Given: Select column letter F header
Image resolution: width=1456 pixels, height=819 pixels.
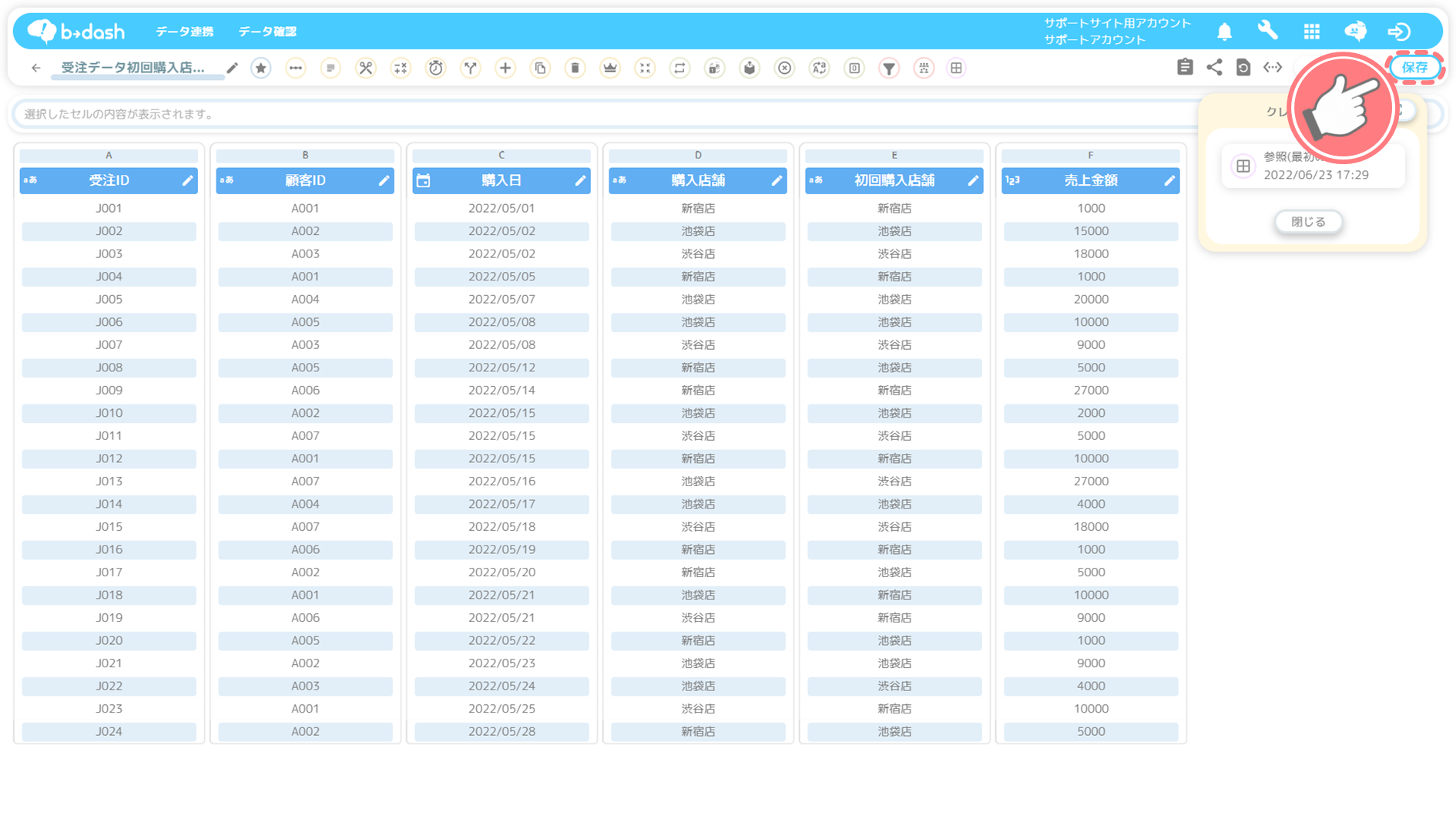Looking at the screenshot, I should point(1091,155).
